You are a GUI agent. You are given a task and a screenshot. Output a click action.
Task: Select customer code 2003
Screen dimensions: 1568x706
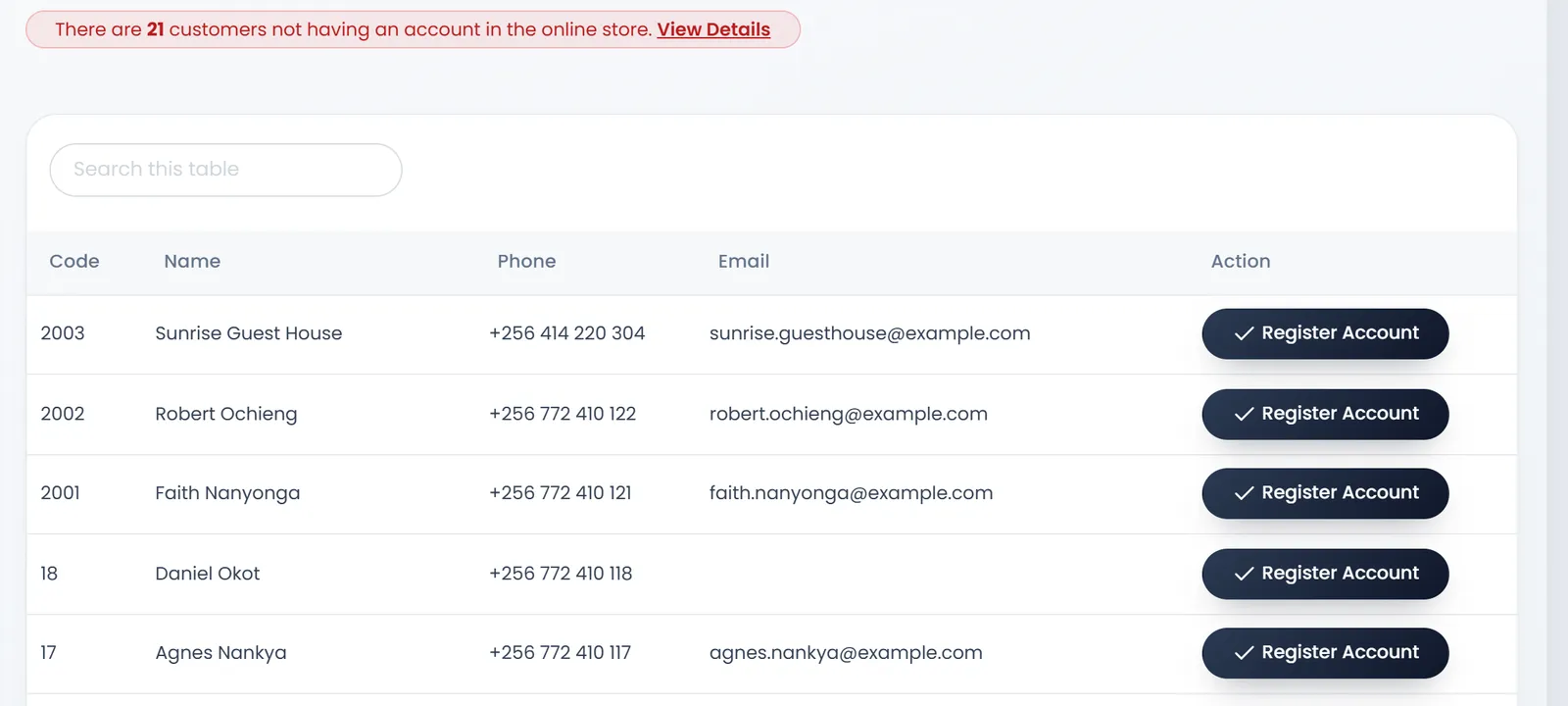coord(63,333)
